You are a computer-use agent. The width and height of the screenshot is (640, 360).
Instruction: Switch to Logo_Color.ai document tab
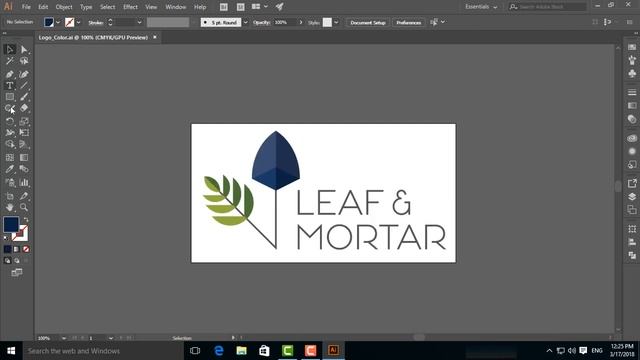tap(93, 38)
